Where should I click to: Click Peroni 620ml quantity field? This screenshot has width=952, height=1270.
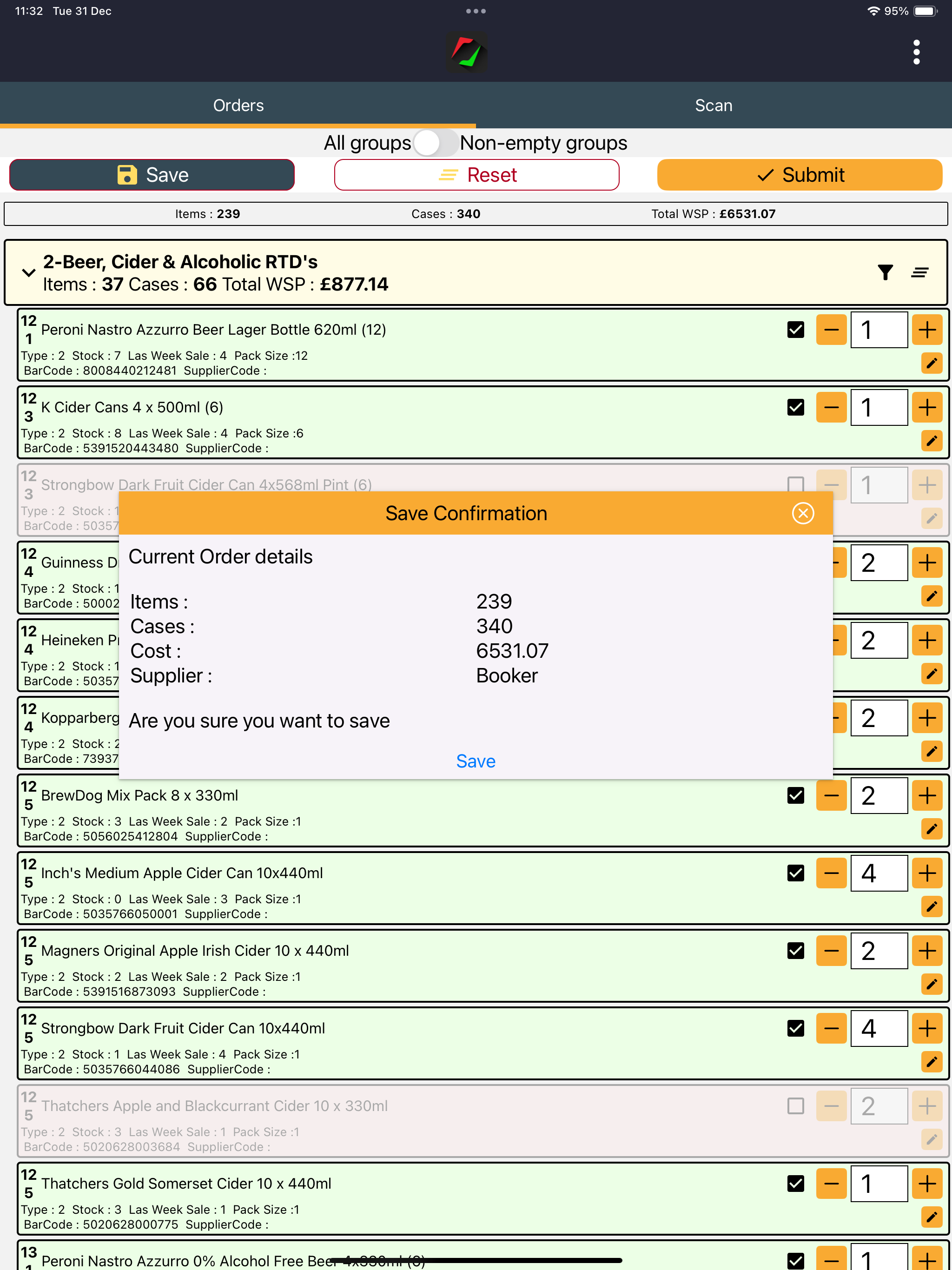click(879, 330)
